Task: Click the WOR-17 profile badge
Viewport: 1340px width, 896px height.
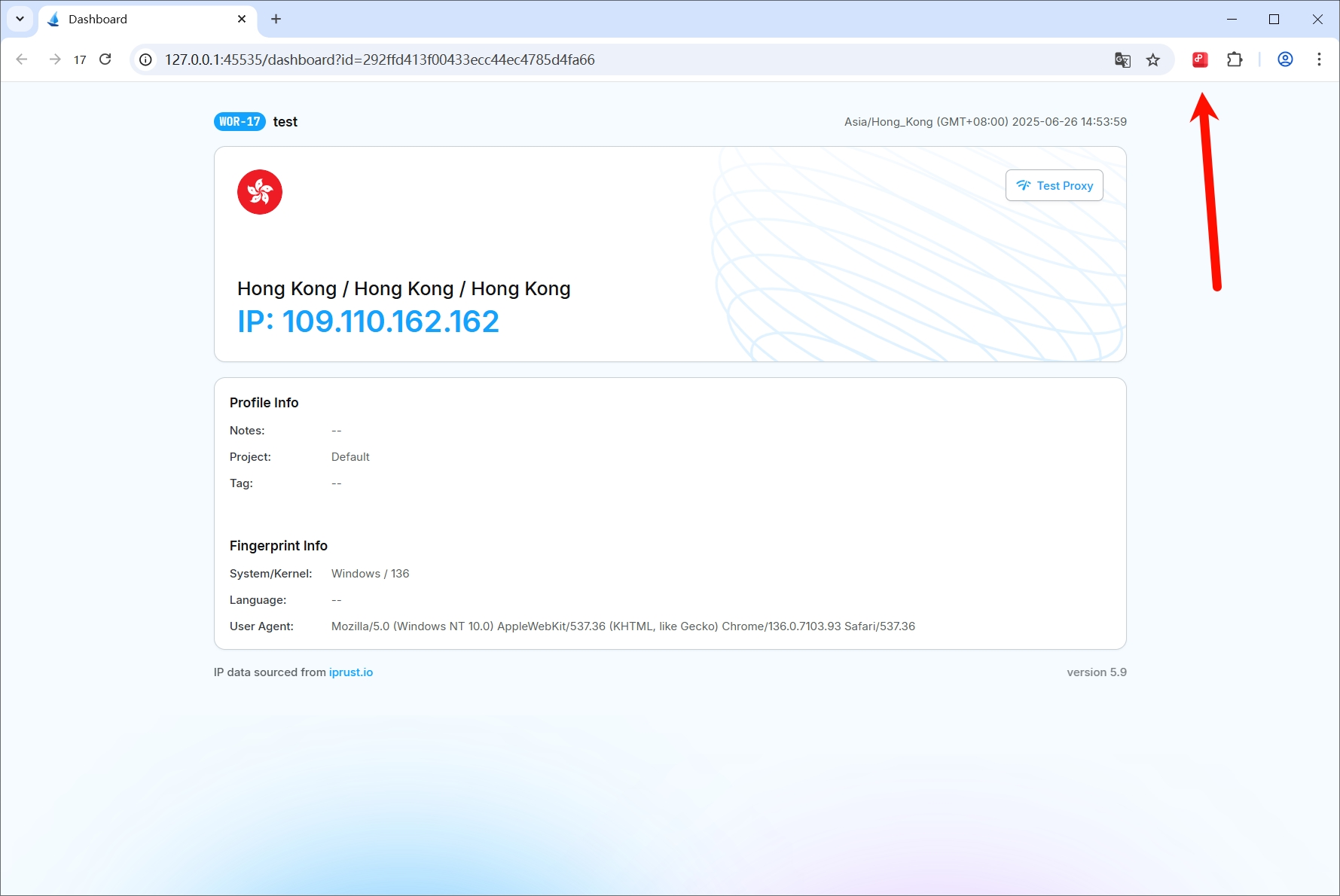Action: coord(240,122)
